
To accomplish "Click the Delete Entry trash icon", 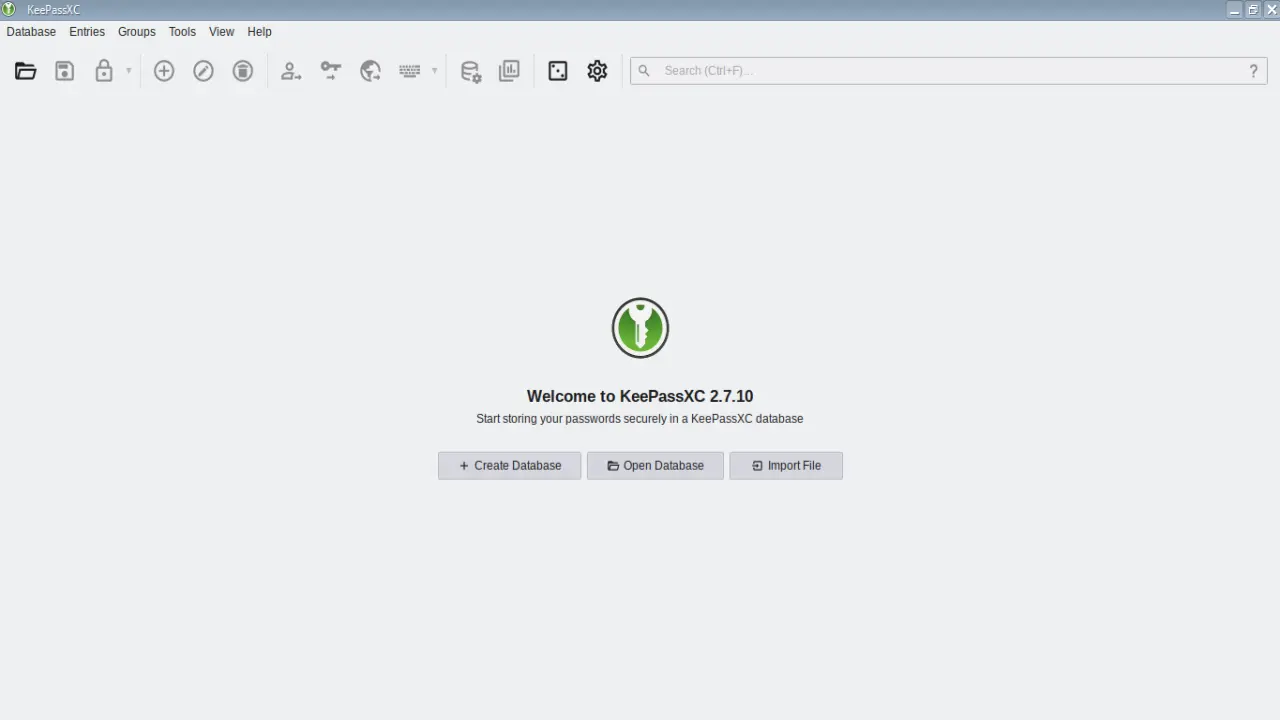I will tap(243, 71).
